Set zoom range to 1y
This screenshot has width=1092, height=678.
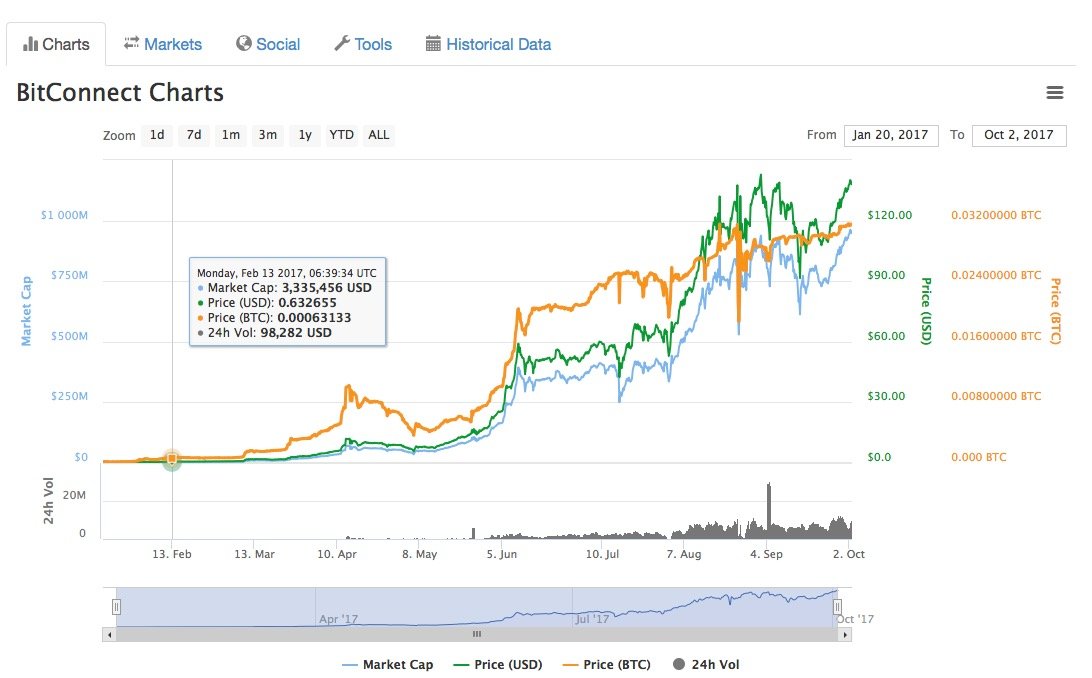(x=304, y=135)
